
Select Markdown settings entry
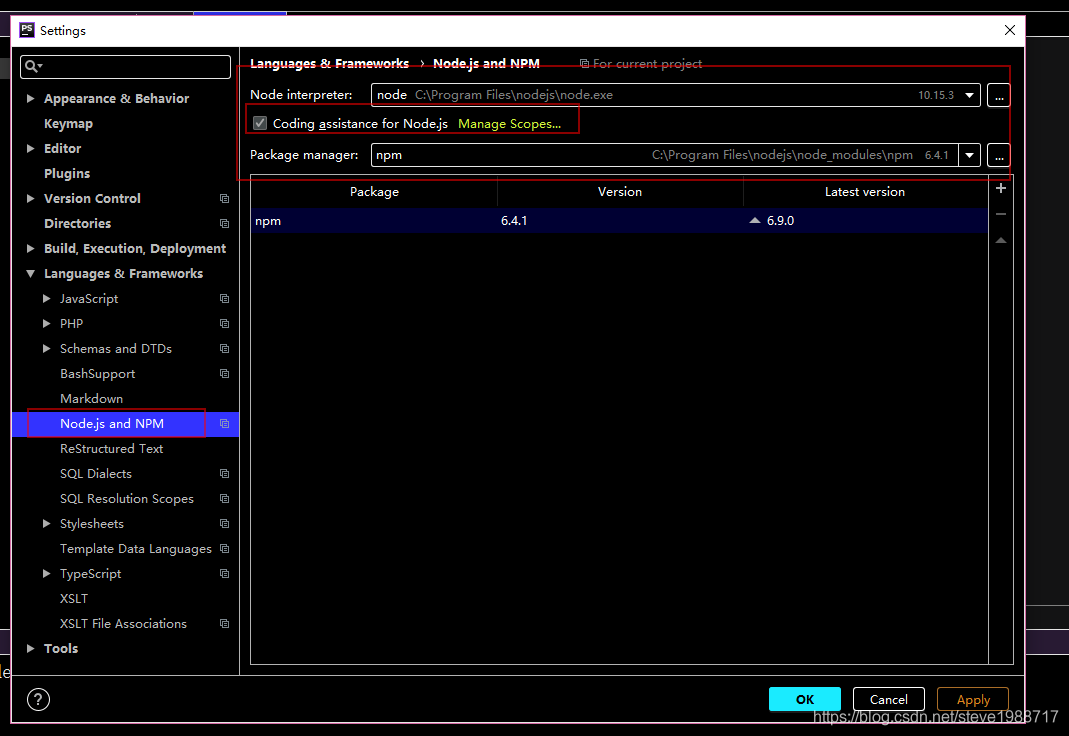coord(91,399)
